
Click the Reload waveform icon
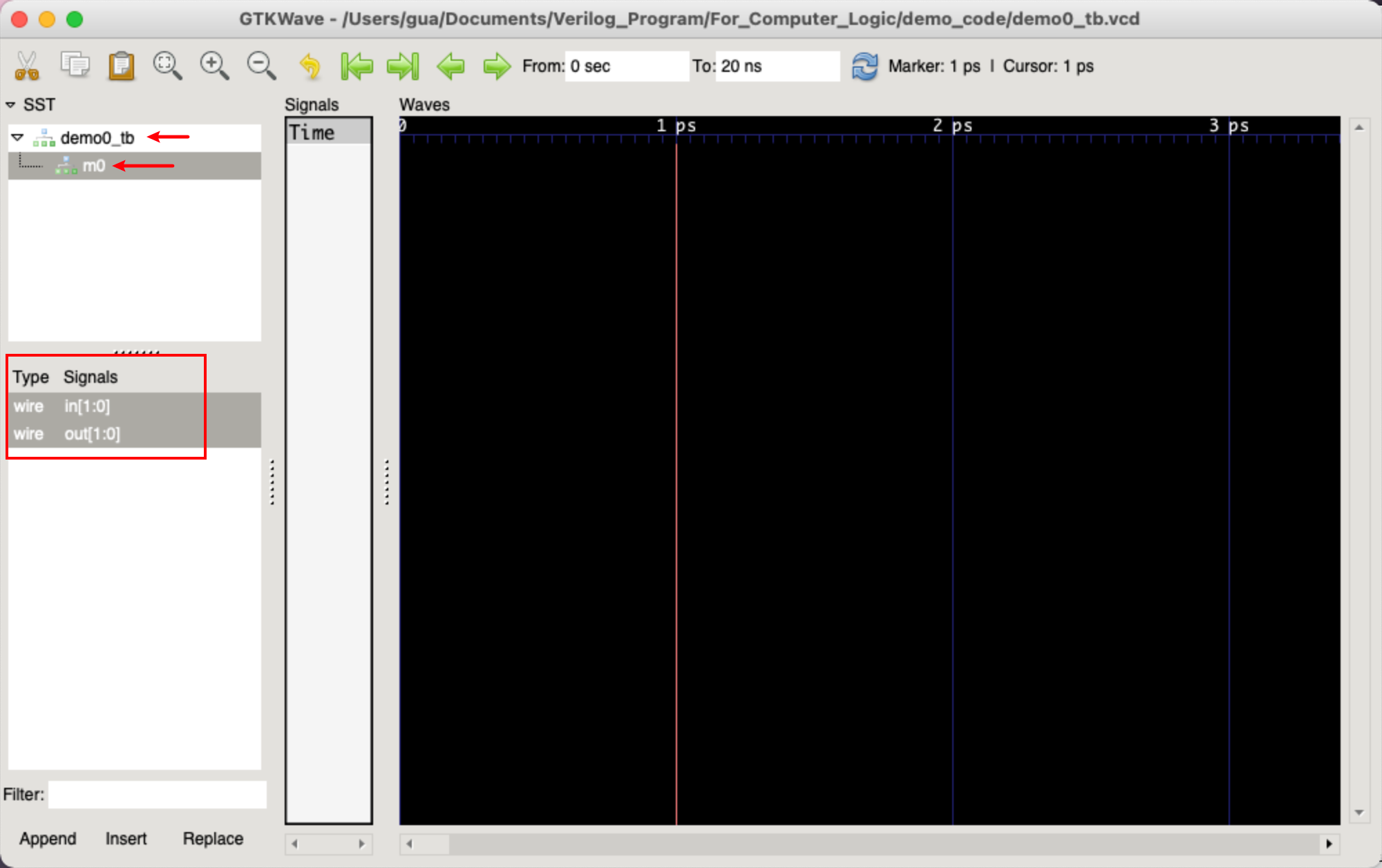tap(864, 66)
